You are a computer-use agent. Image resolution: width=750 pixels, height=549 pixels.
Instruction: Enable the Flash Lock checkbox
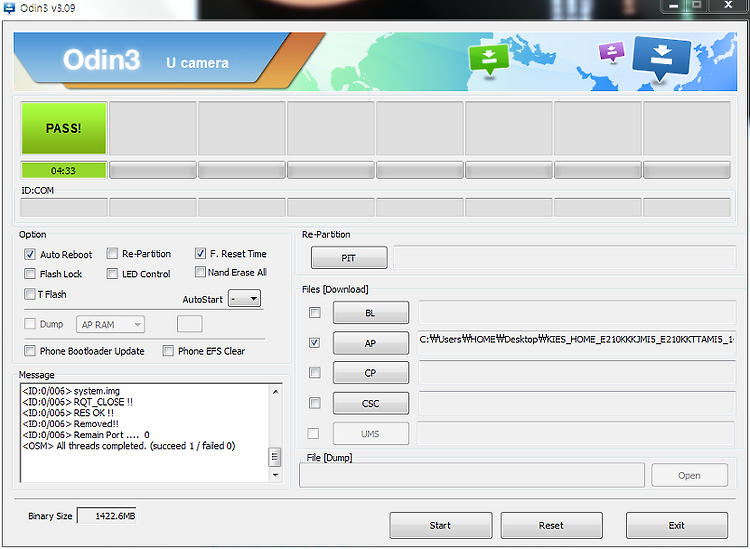pos(30,274)
